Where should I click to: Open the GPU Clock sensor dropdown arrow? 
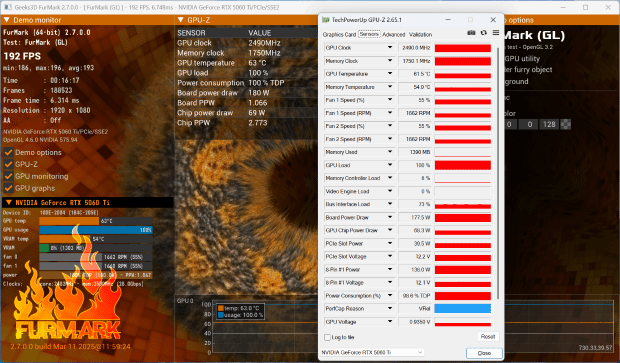[390, 47]
